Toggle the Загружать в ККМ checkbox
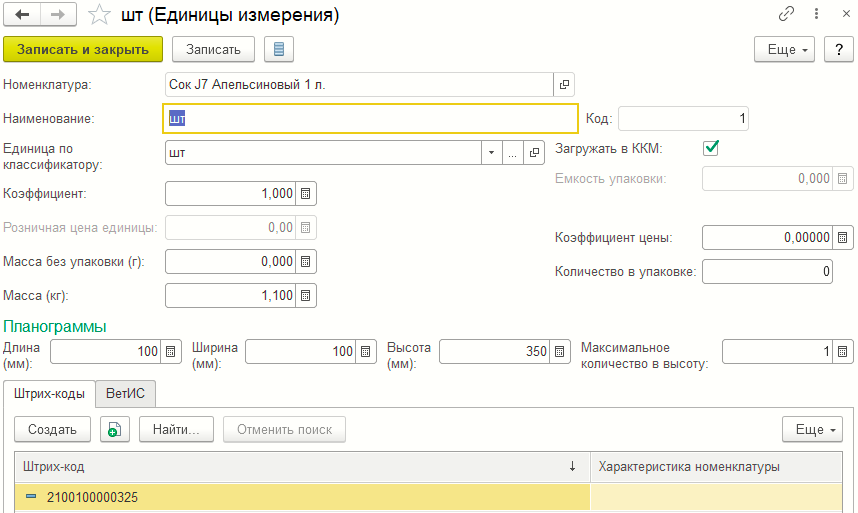Screen dimensions: 858x513 click(711, 148)
